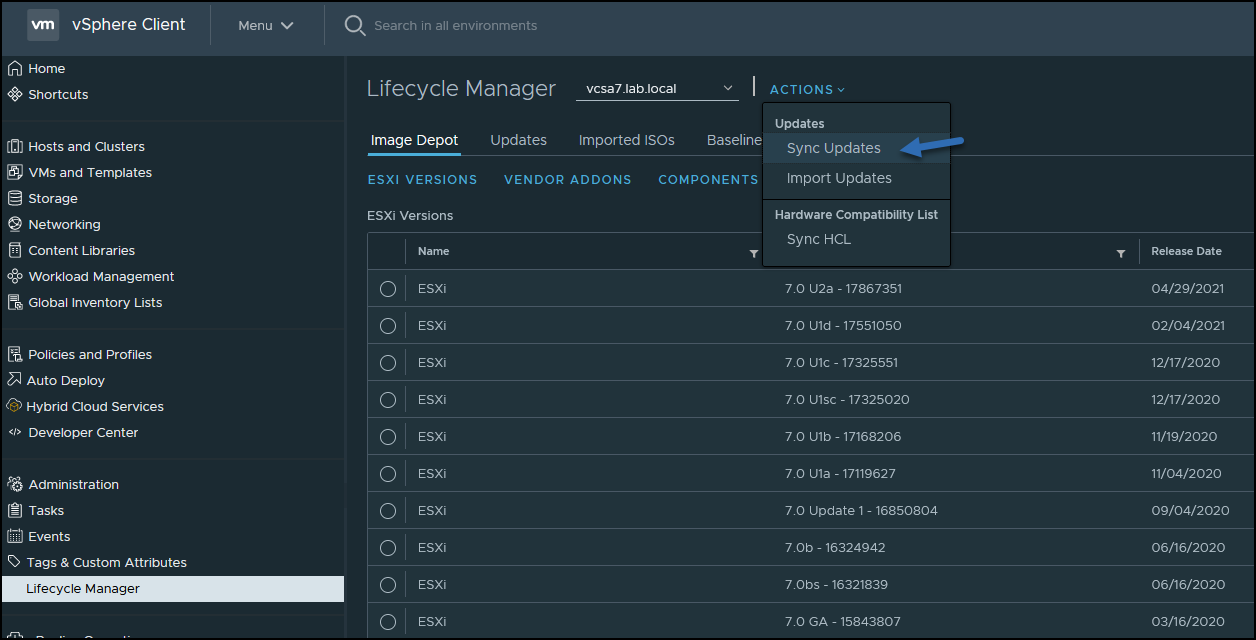Click the Hybrid Cloud Services icon

pyautogui.click(x=15, y=406)
